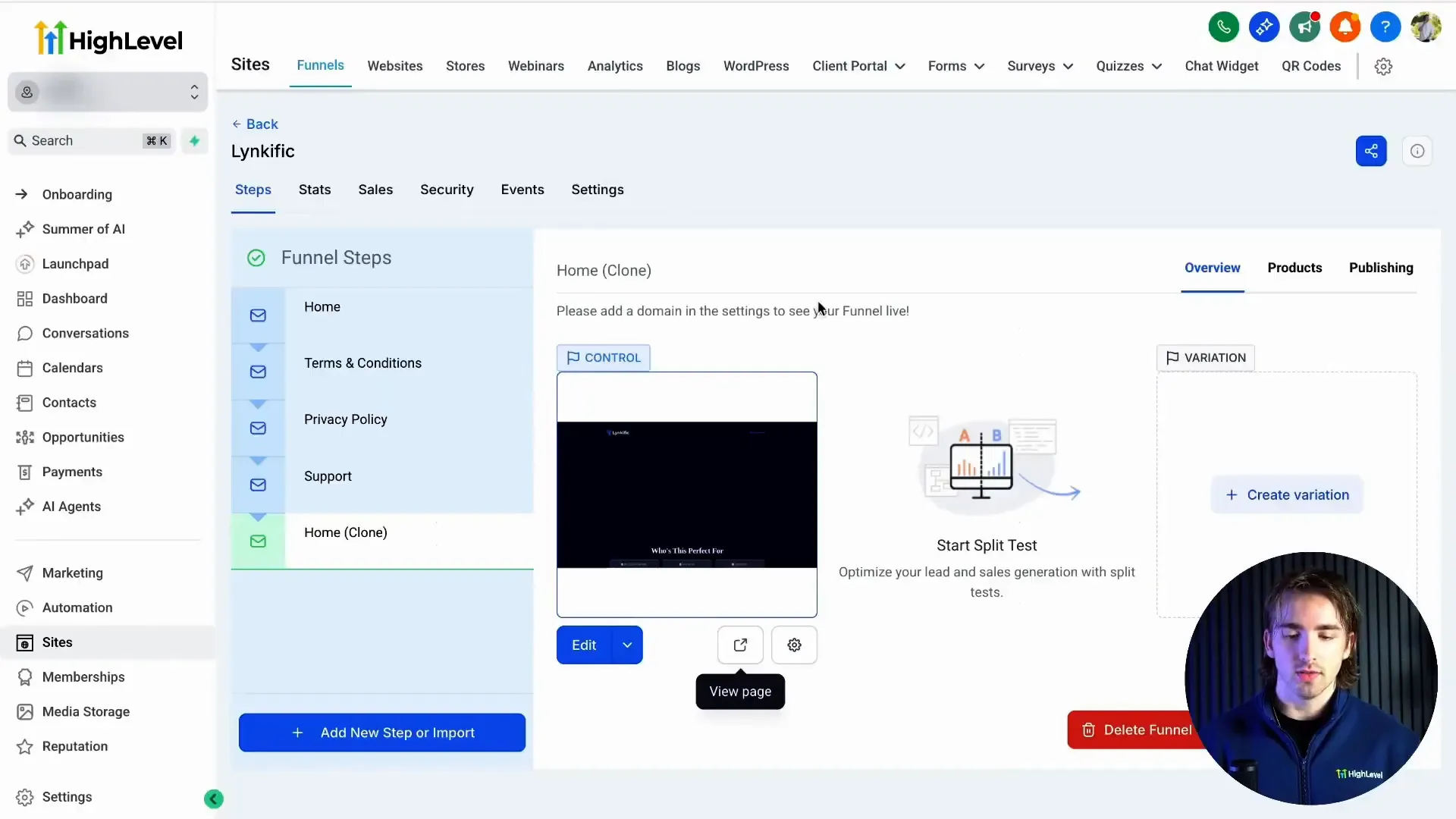Open the Publishing tab

pos(1381,268)
